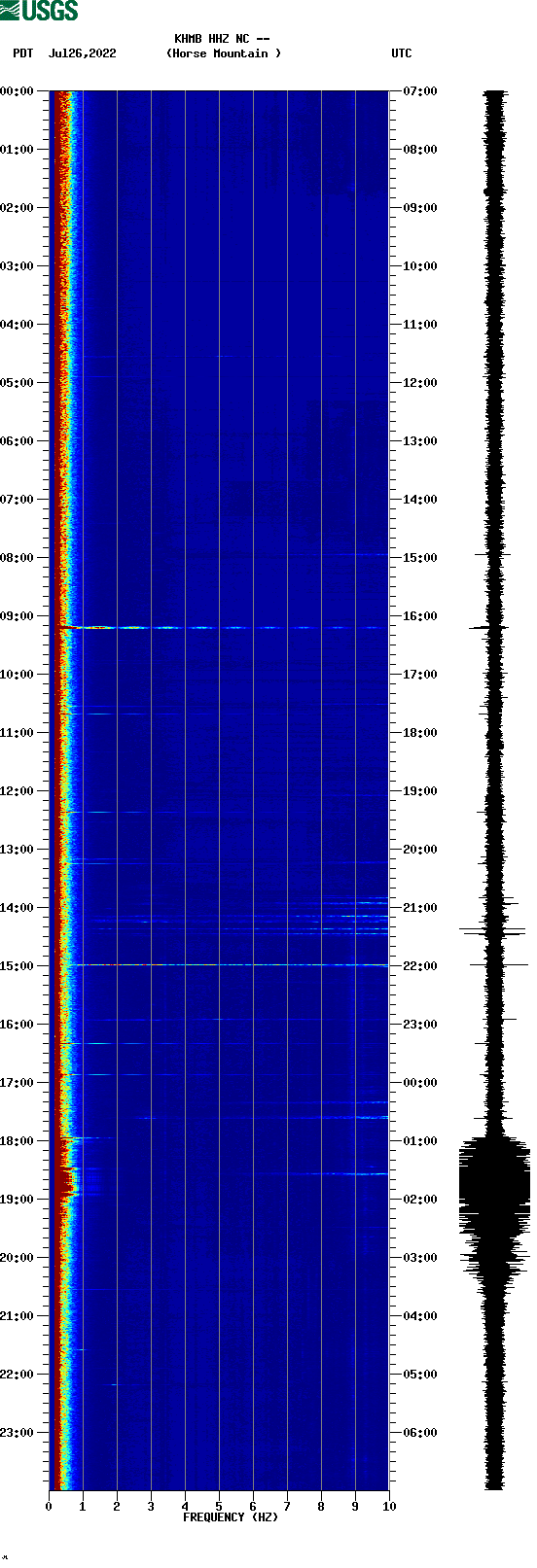The height and width of the screenshot is (1568, 537).
Task: Click the Jul26,2022 date label
Action: click(x=82, y=53)
